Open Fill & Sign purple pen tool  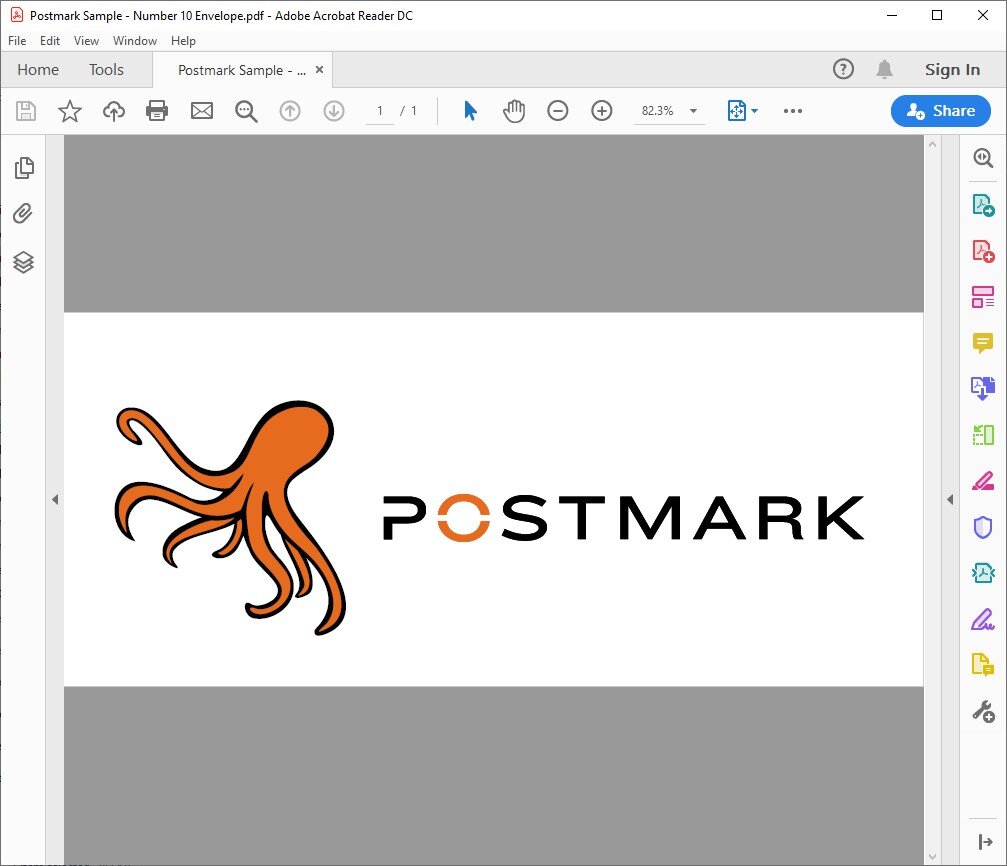click(x=983, y=619)
